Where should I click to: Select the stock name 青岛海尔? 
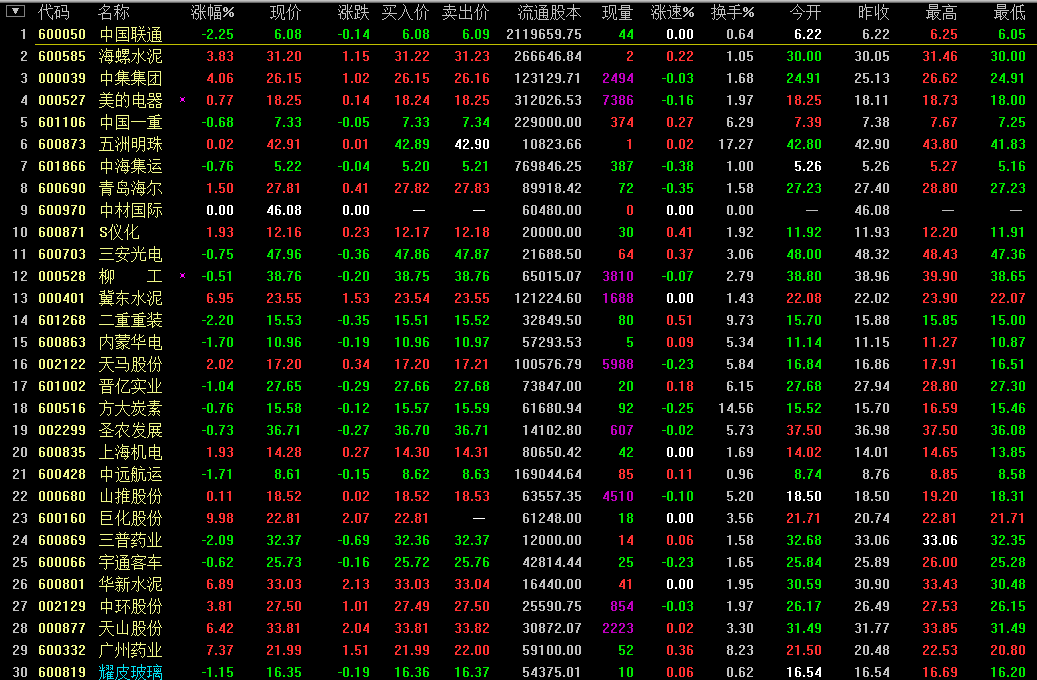click(x=130, y=189)
